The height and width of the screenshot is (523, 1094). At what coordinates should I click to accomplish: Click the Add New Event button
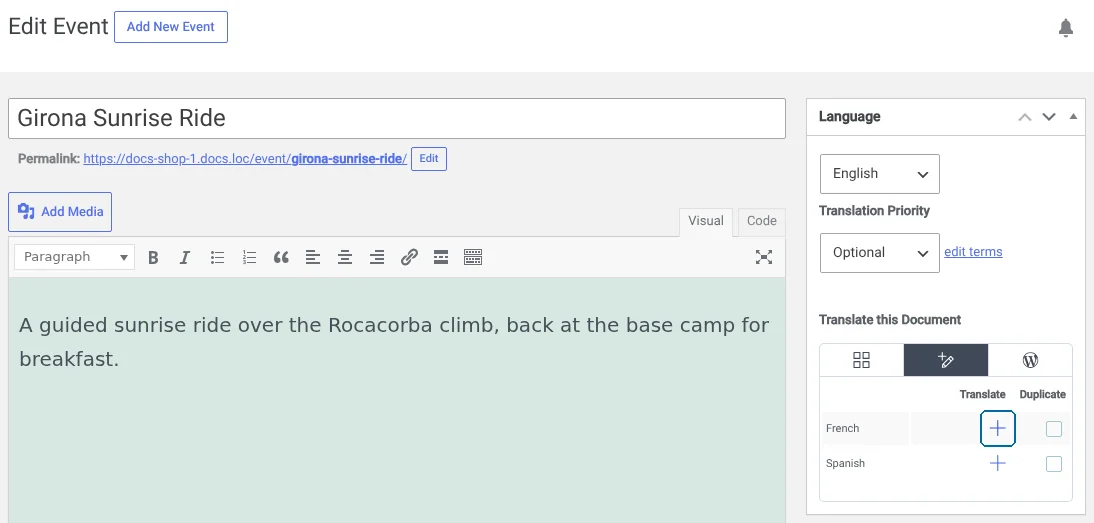pyautogui.click(x=171, y=27)
